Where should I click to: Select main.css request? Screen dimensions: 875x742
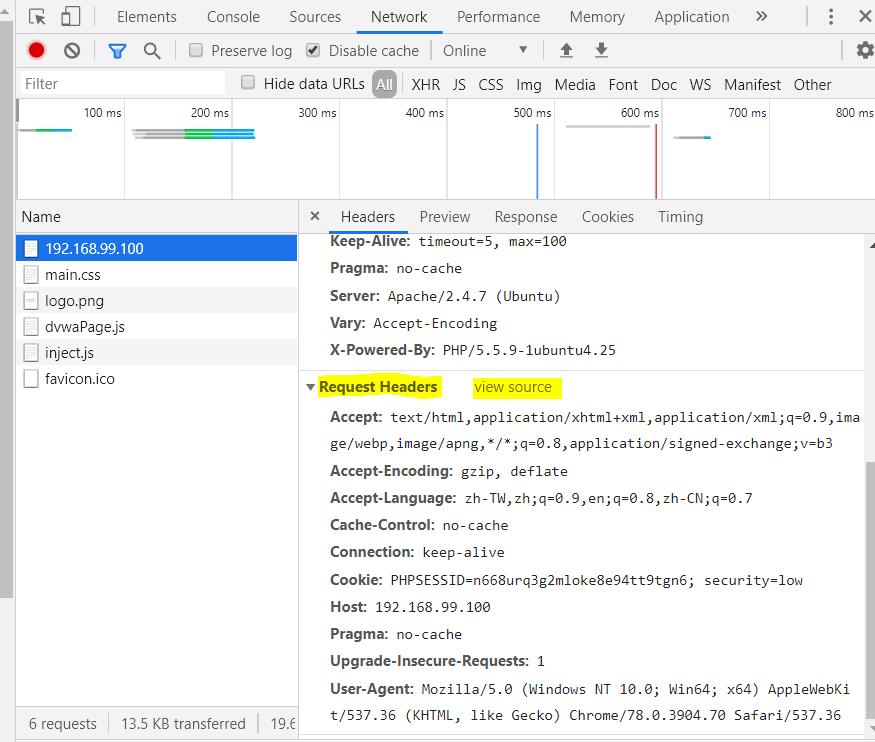pyautogui.click(x=156, y=274)
